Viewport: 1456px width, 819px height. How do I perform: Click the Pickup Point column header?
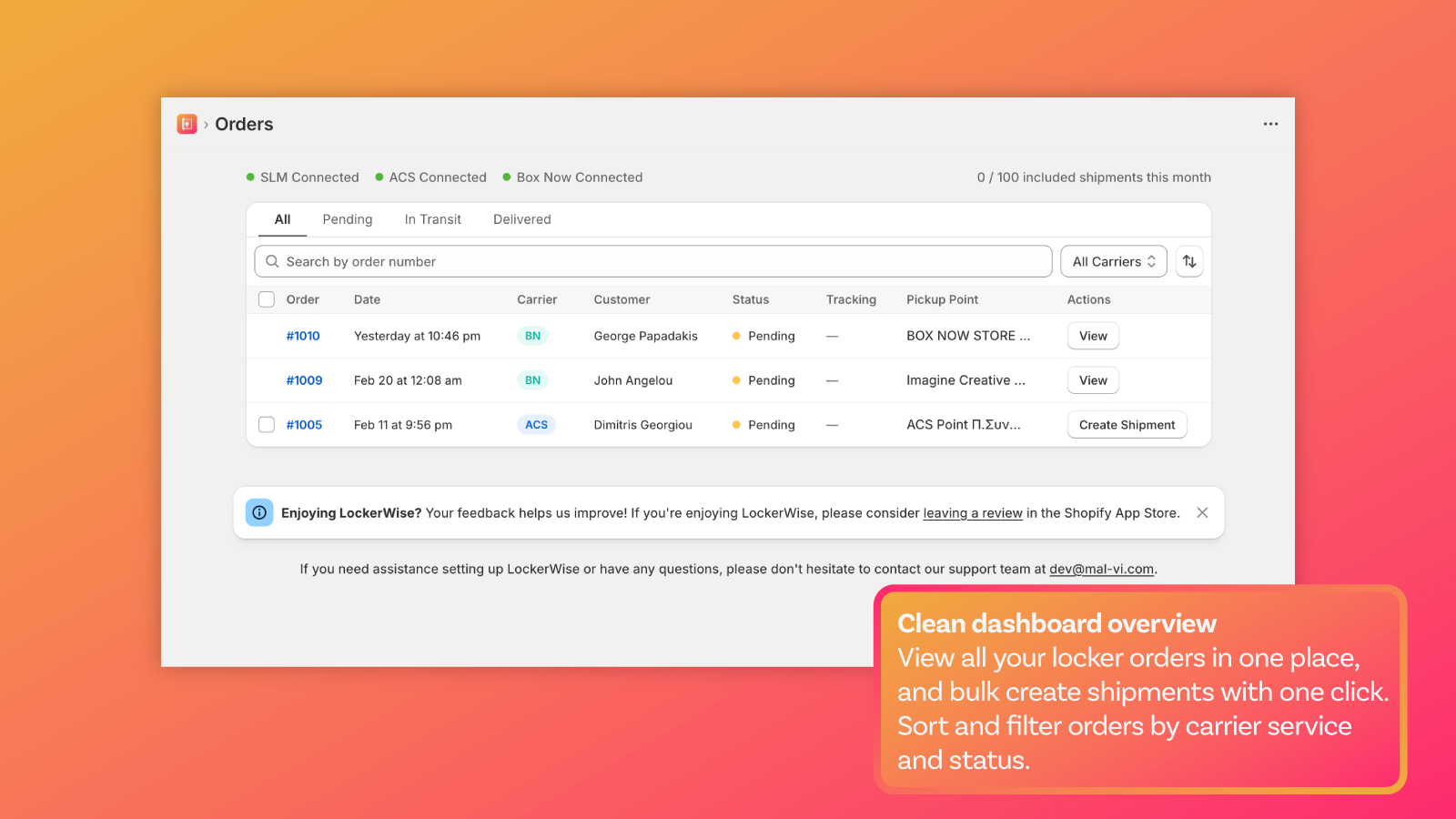pyautogui.click(x=942, y=299)
